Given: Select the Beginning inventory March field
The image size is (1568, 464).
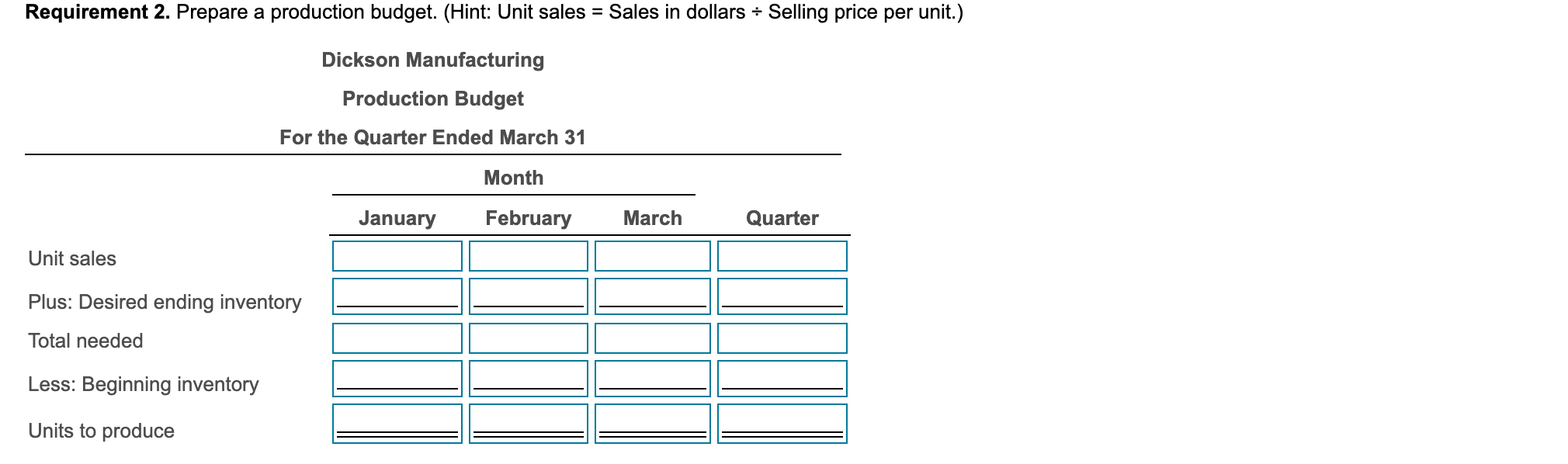Looking at the screenshot, I should pyautogui.click(x=652, y=380).
